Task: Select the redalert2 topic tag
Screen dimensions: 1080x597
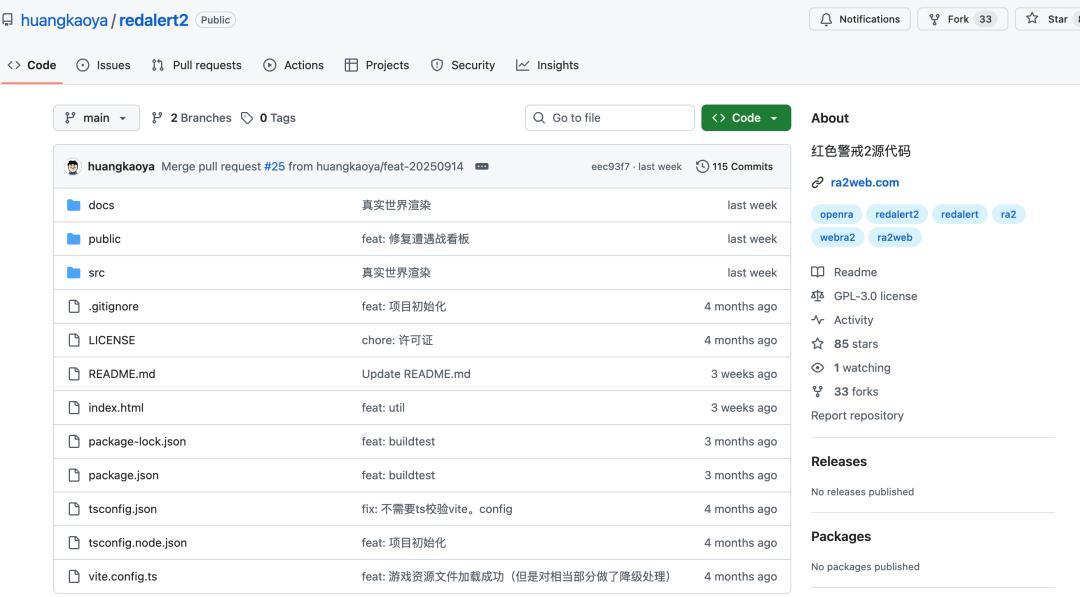Action: (896, 214)
